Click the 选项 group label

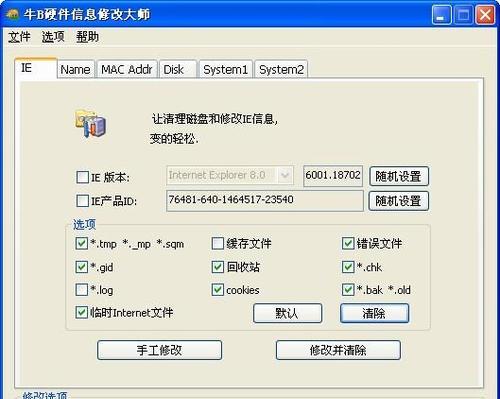click(x=84, y=224)
